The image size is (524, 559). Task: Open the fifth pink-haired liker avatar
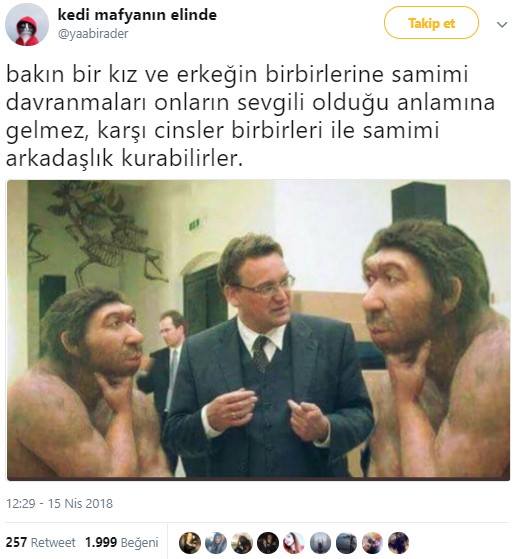[x=294, y=543]
